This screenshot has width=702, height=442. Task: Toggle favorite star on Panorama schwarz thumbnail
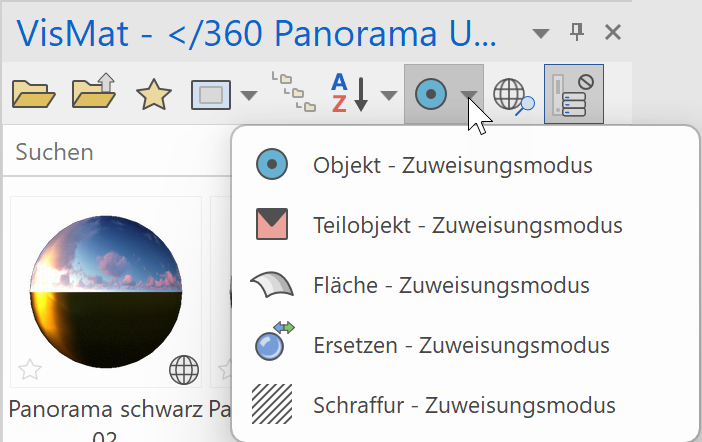[30, 369]
